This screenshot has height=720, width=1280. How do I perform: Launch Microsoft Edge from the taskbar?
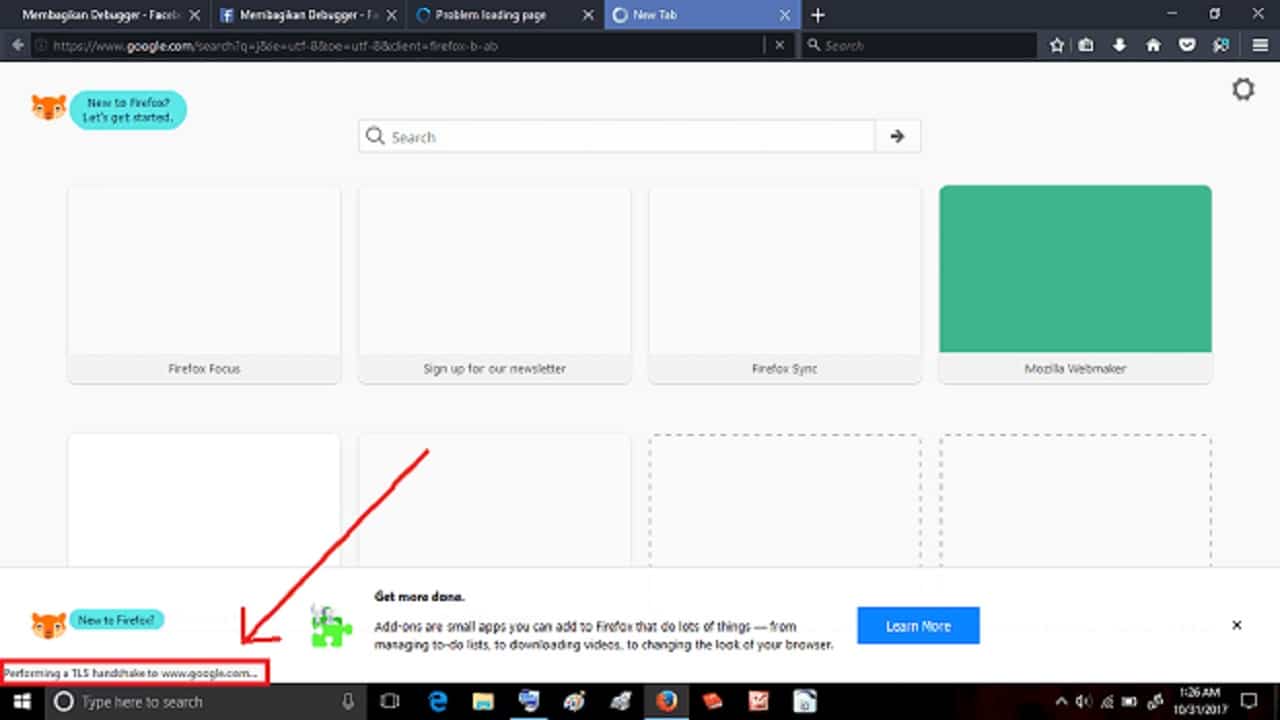[438, 701]
